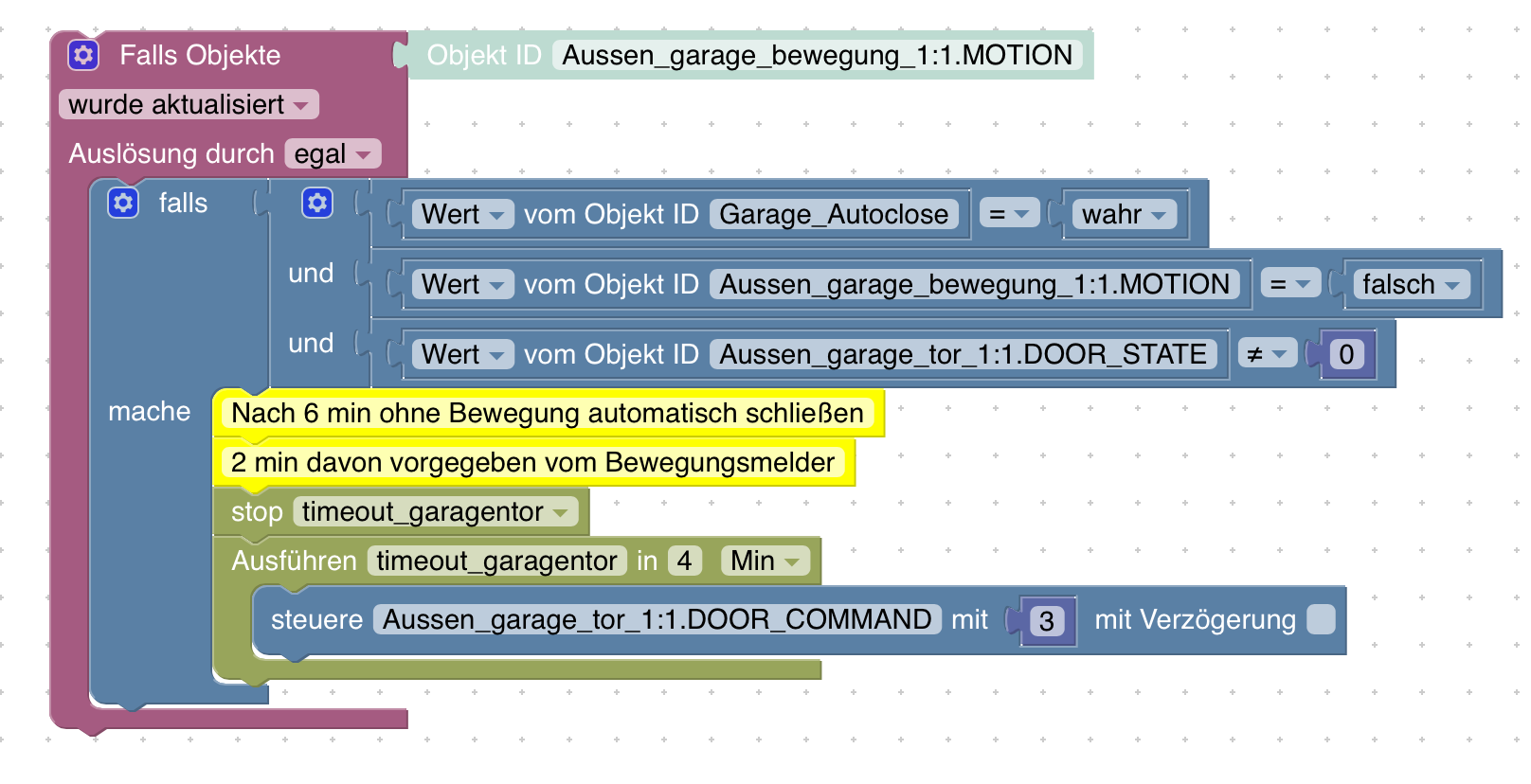Click the Garage_Autoclose object ID field
Viewport: 1531px width, 784px height.
[834, 214]
